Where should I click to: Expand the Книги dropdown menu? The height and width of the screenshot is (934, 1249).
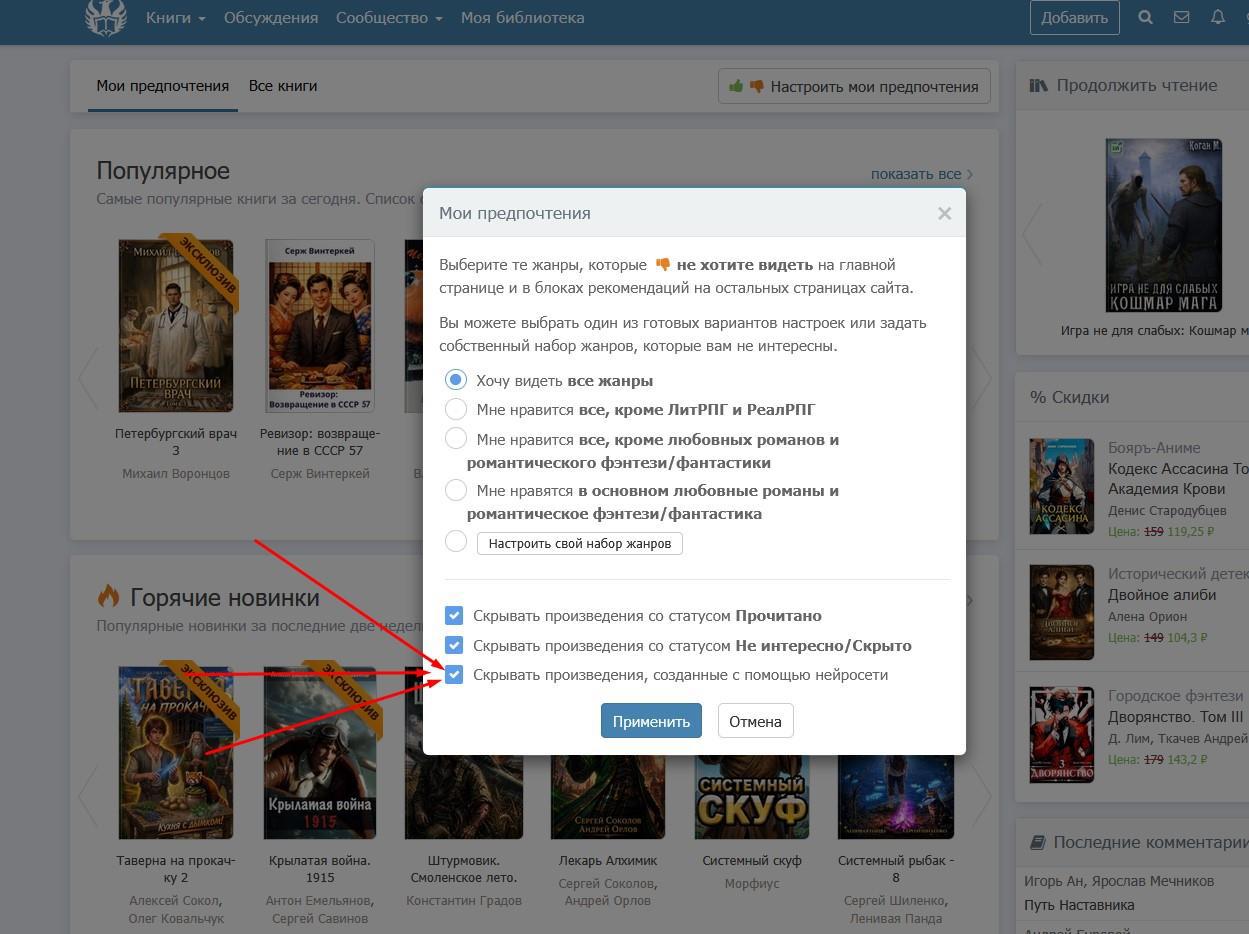[175, 18]
